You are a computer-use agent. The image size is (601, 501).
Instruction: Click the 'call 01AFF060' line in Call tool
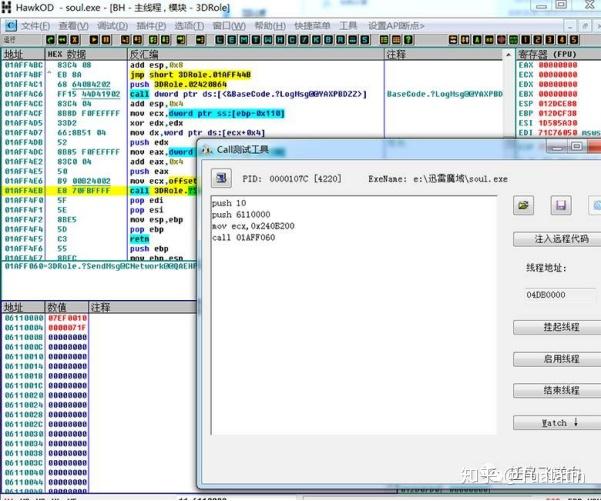(243, 238)
